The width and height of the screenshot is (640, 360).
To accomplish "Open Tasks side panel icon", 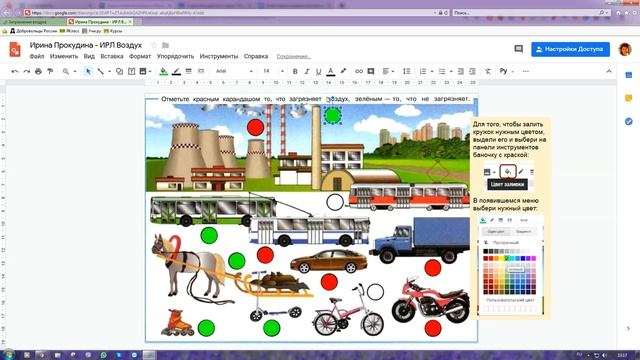I will (629, 121).
